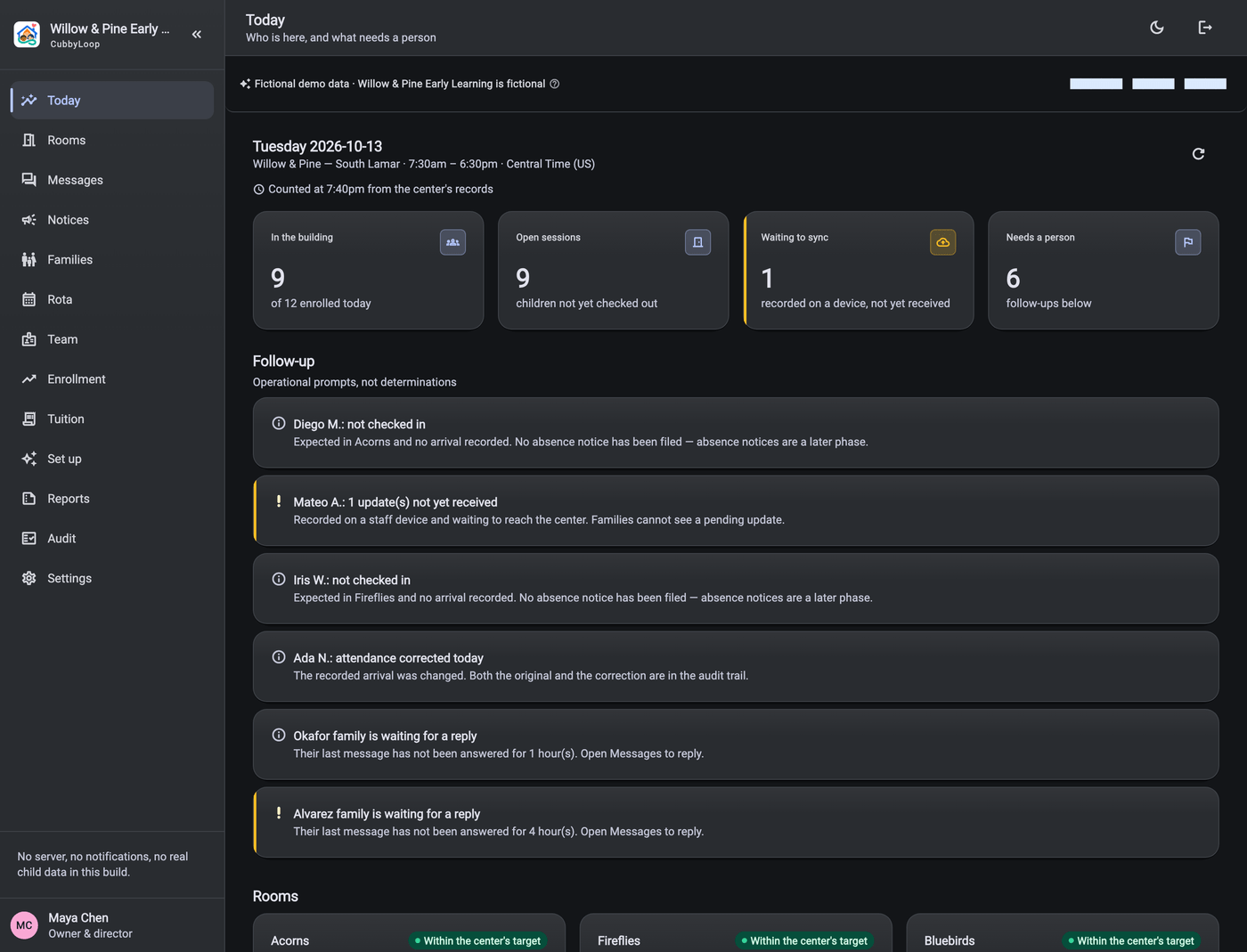Click the cloud icon on Waiting to sync card

click(x=942, y=242)
